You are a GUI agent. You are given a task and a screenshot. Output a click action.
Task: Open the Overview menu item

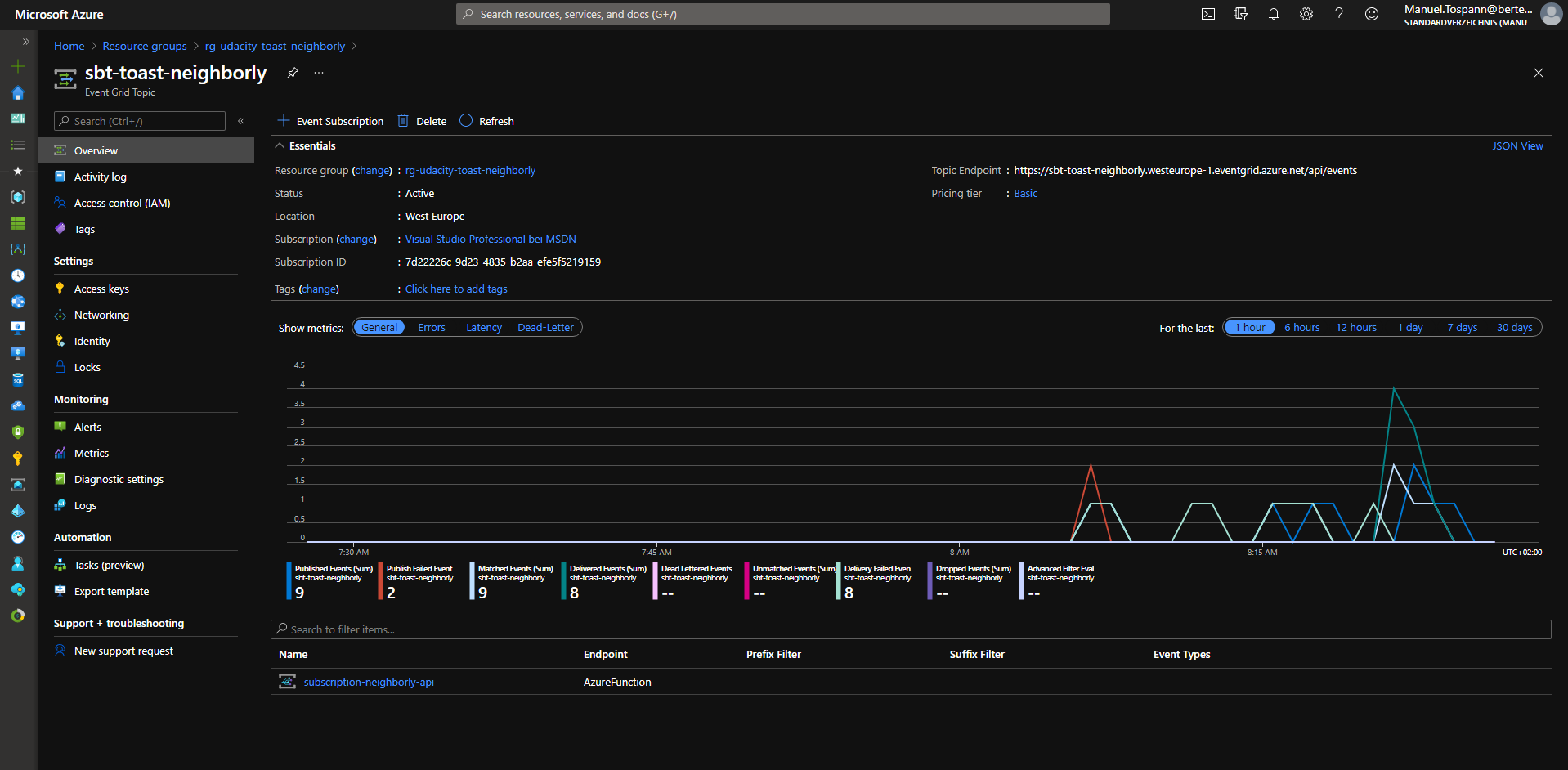coord(146,150)
